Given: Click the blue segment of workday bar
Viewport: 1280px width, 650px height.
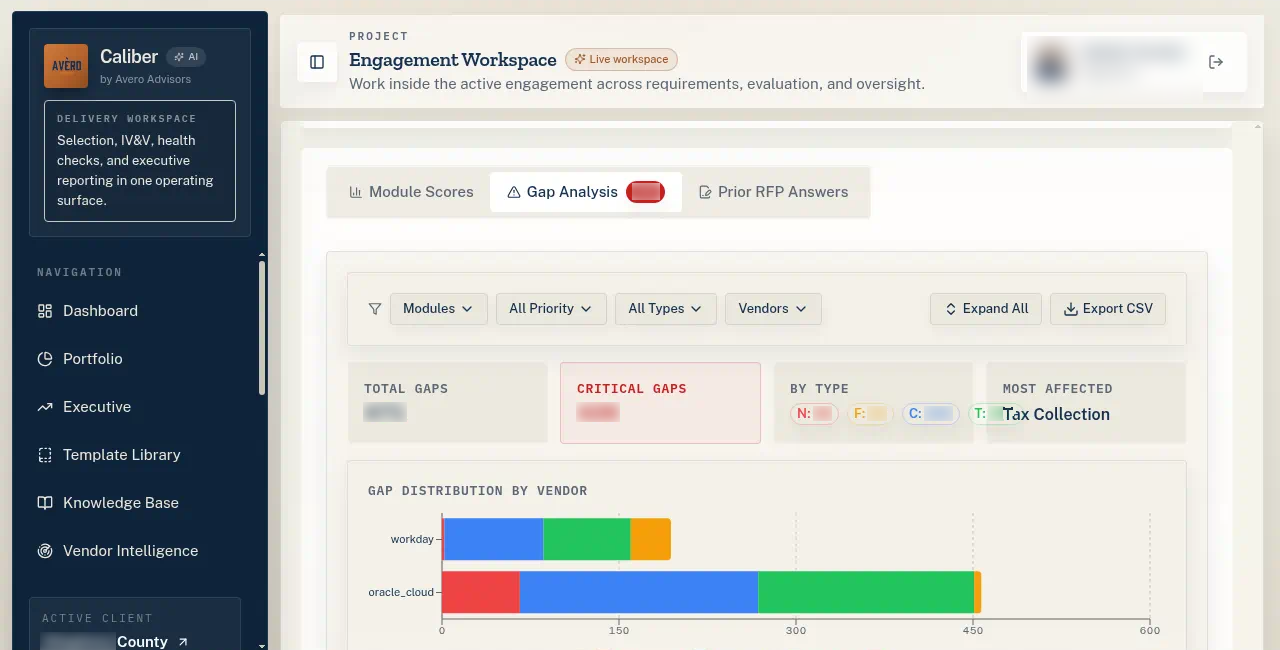Looking at the screenshot, I should point(494,539).
